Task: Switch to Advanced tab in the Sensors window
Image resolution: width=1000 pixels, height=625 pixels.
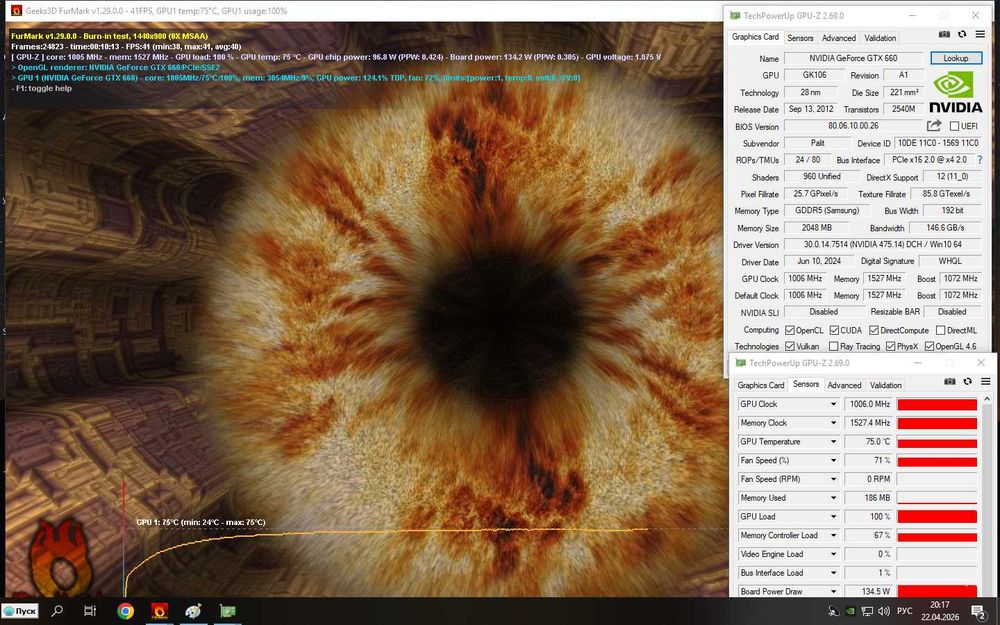Action: coord(844,385)
